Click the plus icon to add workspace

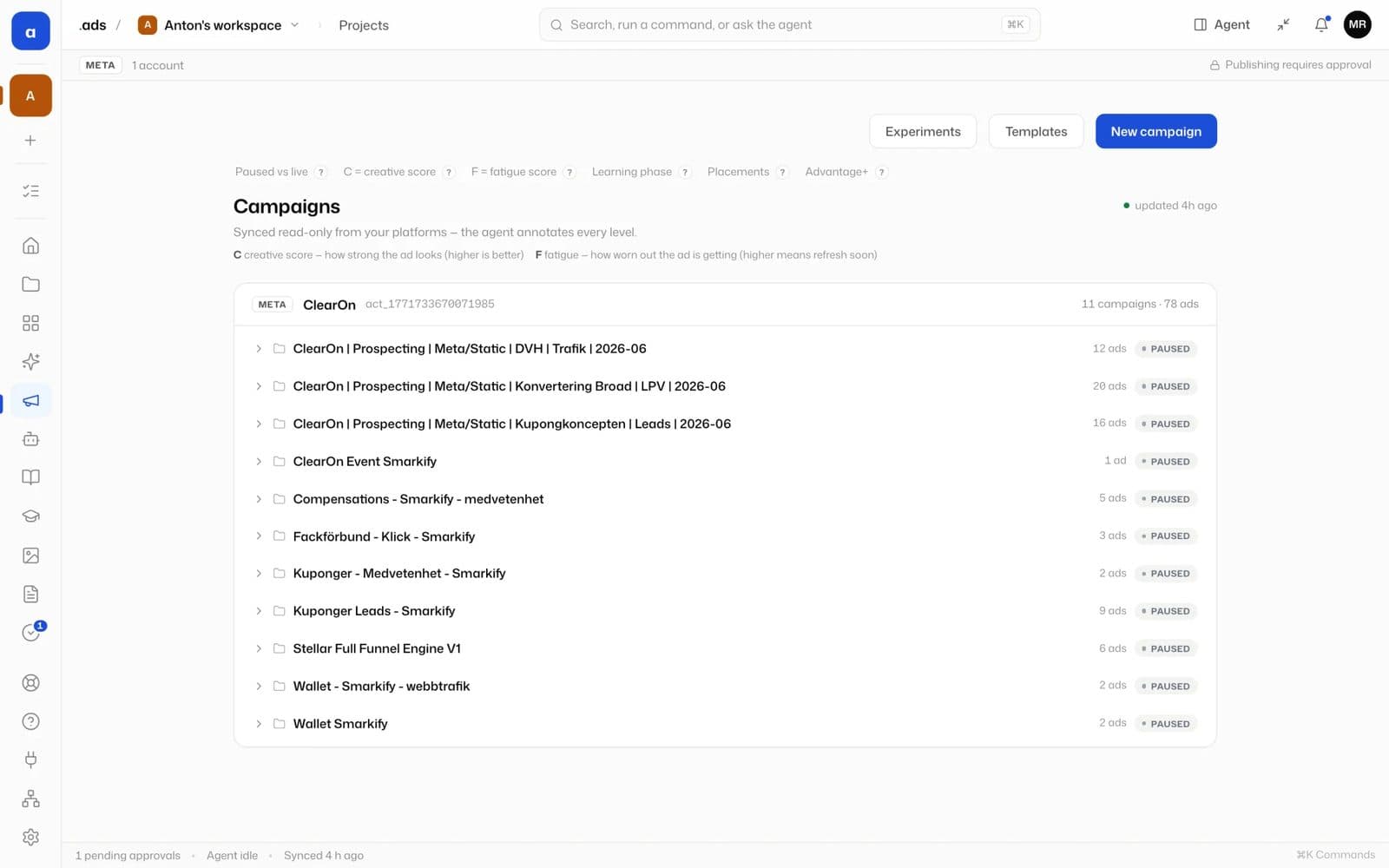tap(30, 141)
